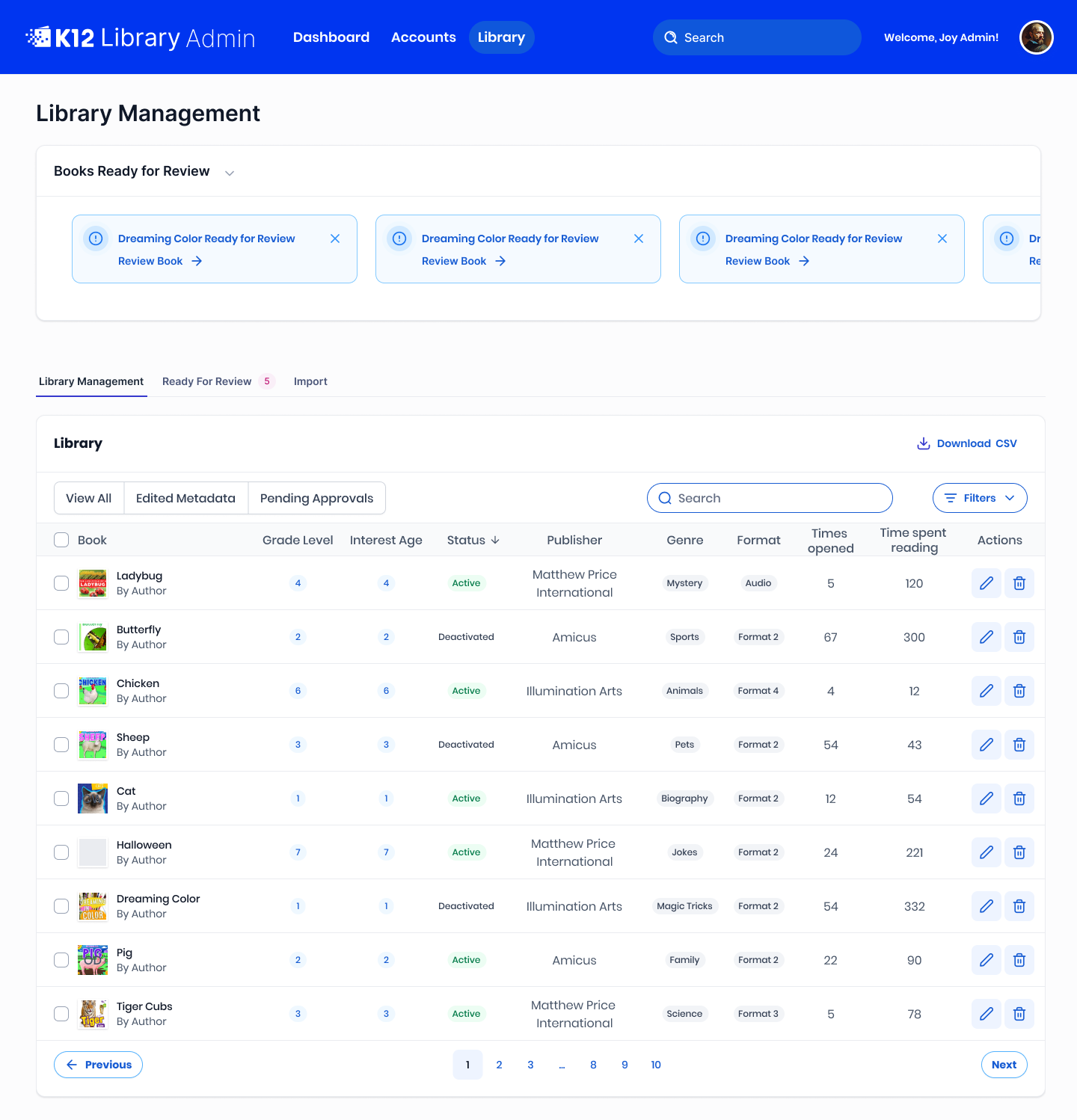Tick the checkbox for Chicken
This screenshot has width=1077, height=1120.
pos(61,691)
